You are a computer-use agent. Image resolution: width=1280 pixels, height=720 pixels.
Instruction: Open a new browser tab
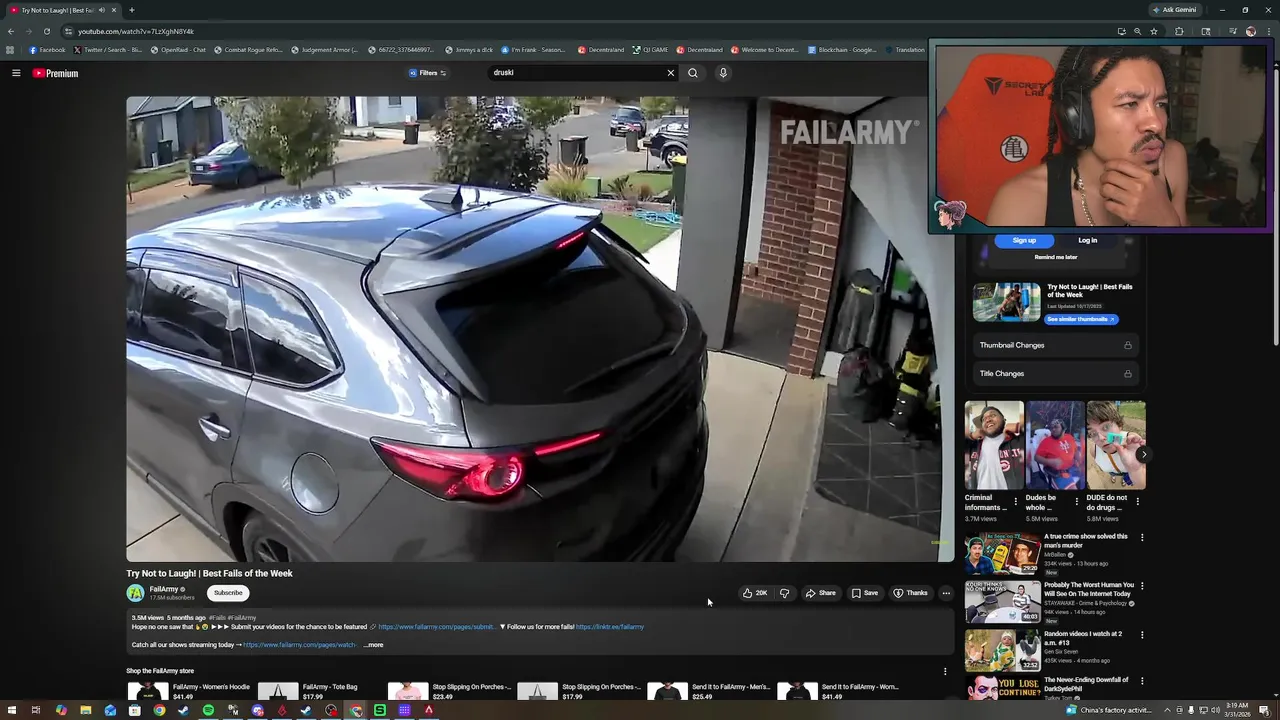[132, 10]
